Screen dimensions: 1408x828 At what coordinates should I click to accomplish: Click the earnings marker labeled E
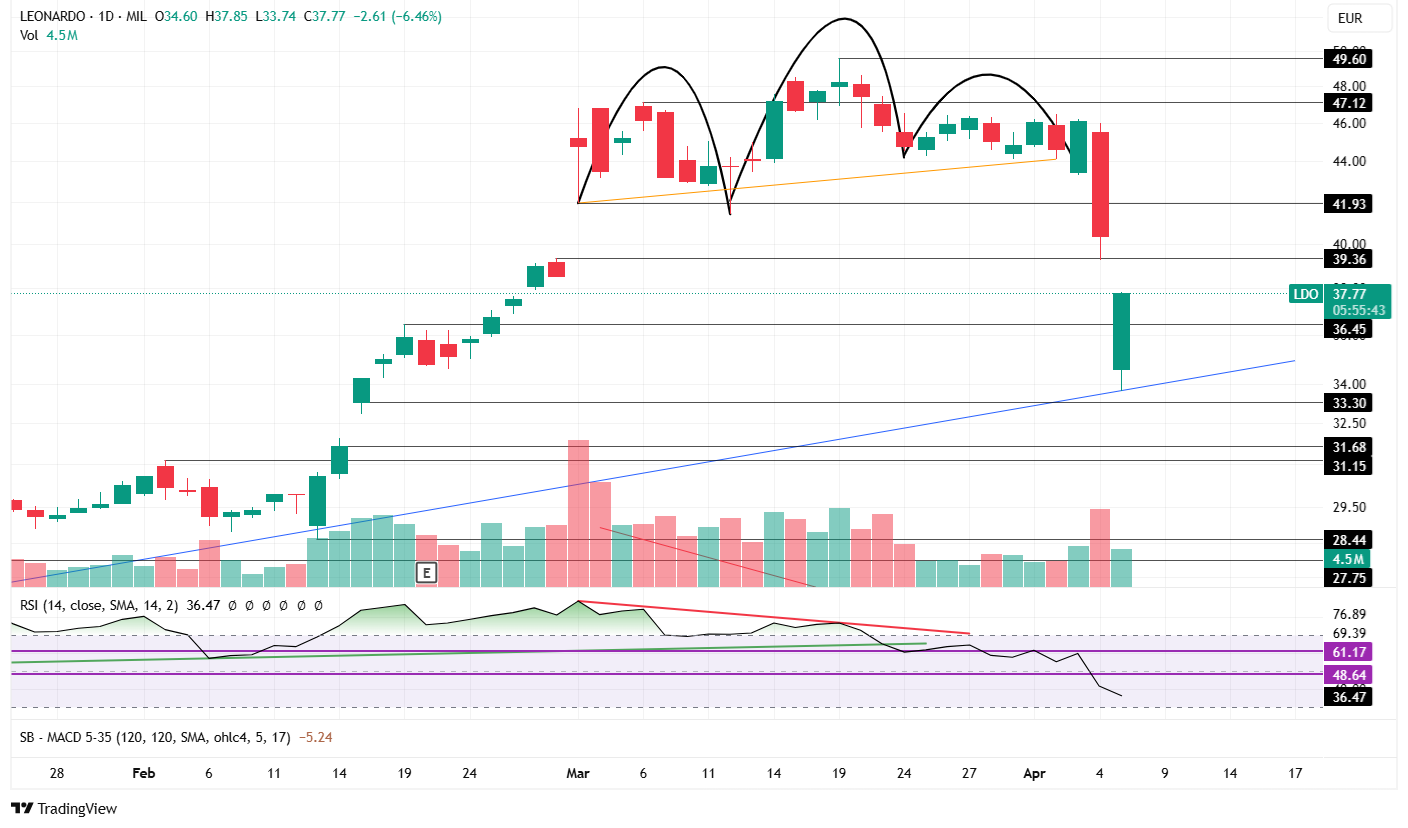click(x=427, y=573)
